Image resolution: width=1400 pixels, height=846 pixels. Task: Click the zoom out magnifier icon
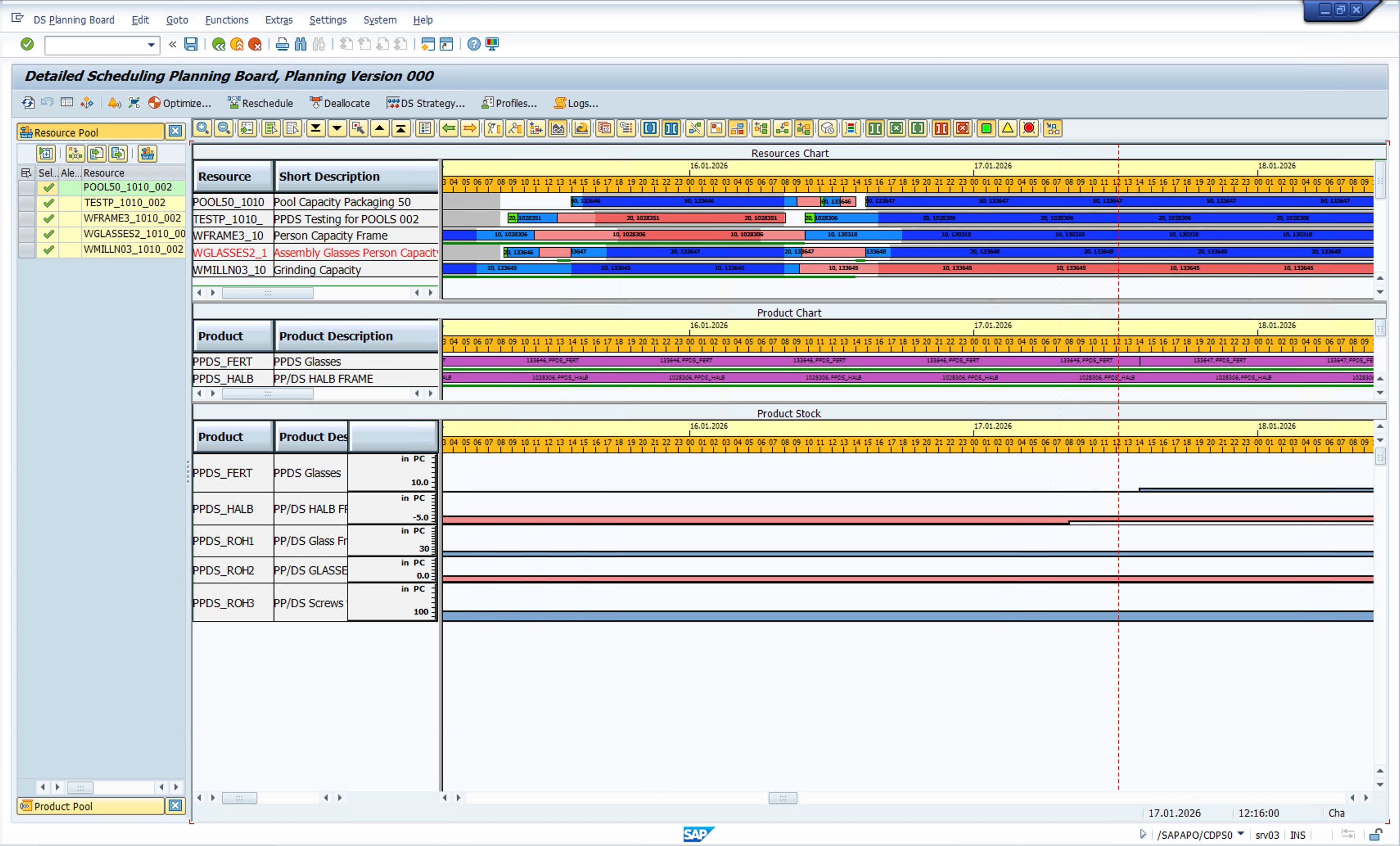(224, 129)
